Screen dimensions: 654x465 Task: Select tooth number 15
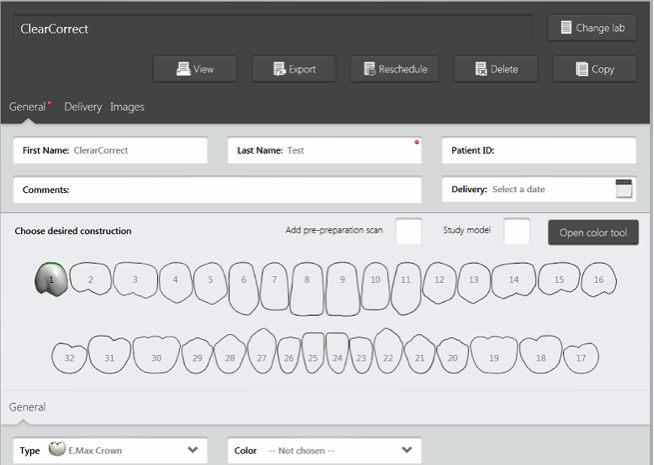[559, 279]
